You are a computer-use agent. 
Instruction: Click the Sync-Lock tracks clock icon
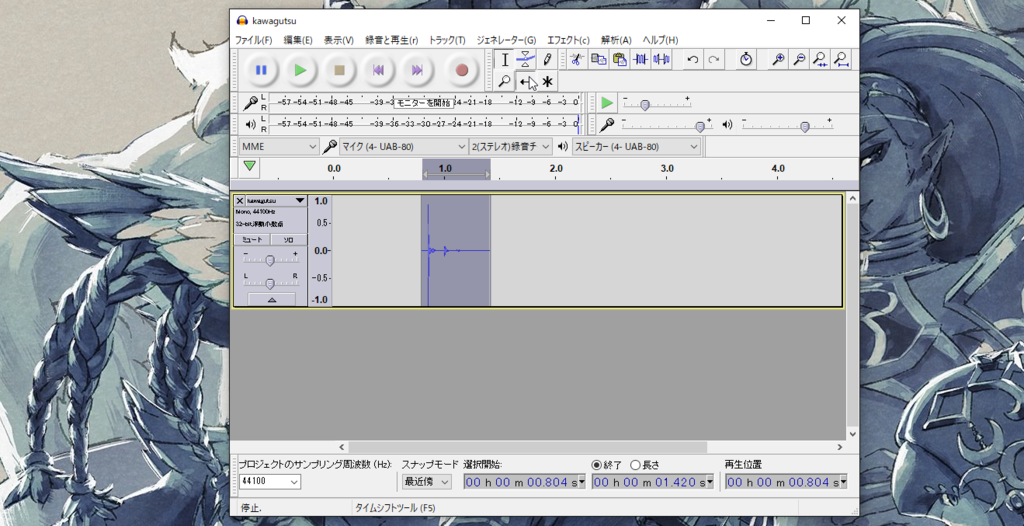pos(746,59)
